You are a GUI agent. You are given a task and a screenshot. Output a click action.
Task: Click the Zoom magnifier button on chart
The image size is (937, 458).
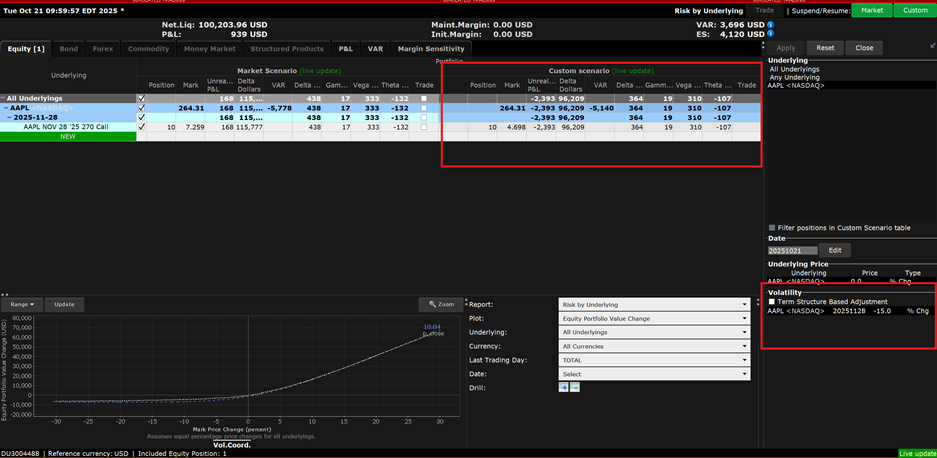tap(440, 304)
